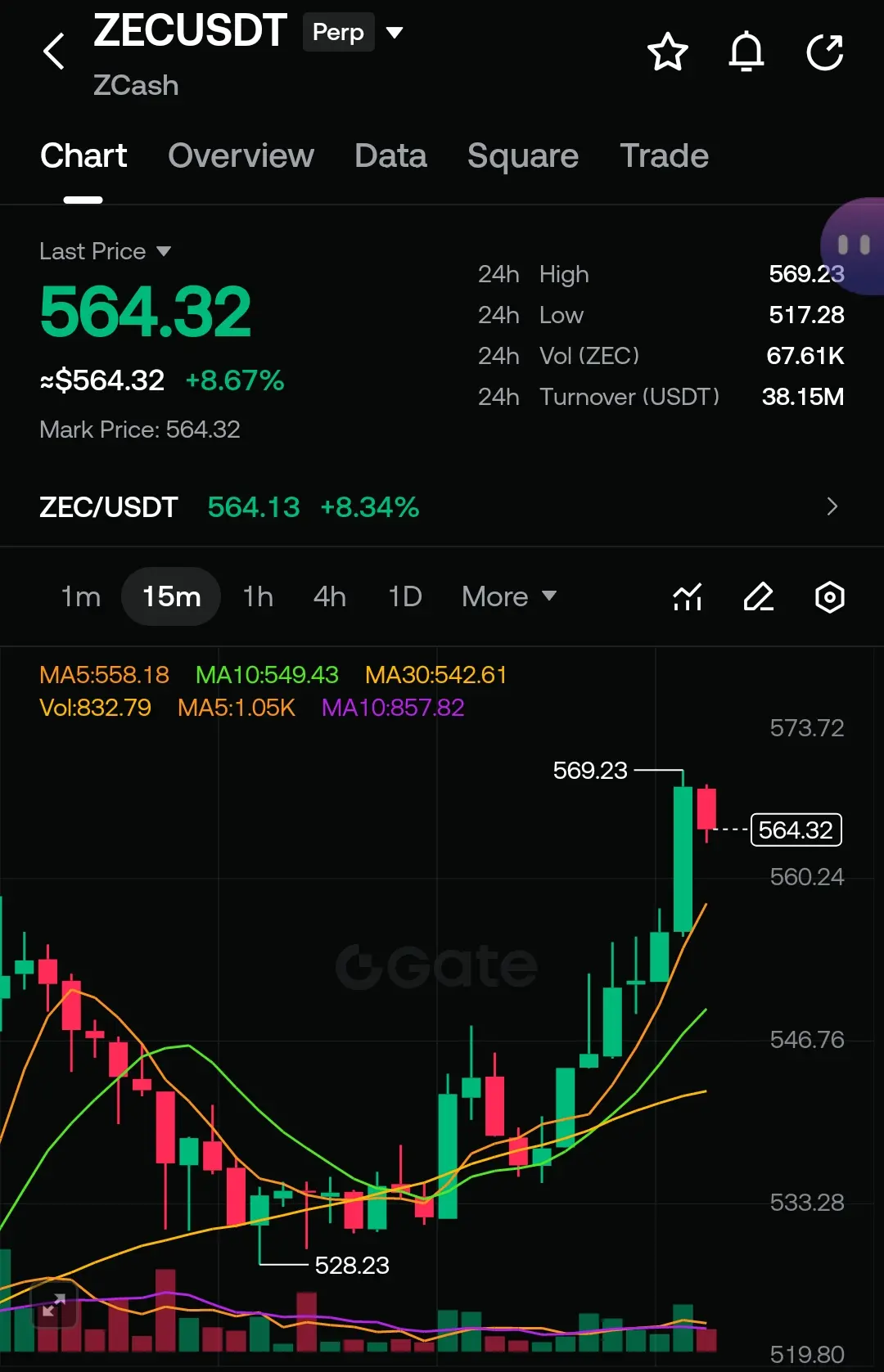Tap the 533.28 price axis label
Image resolution: width=884 pixels, height=1372 pixels.
(806, 1203)
